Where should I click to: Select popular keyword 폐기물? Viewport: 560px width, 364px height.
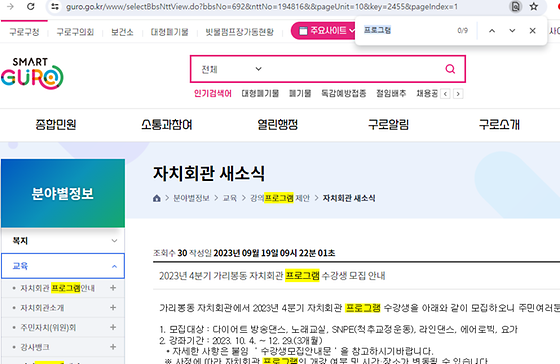tap(300, 94)
